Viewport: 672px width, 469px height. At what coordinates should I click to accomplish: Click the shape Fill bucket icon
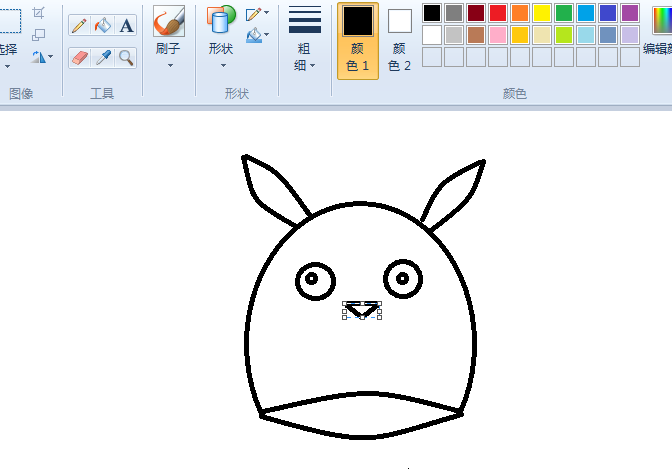254,35
